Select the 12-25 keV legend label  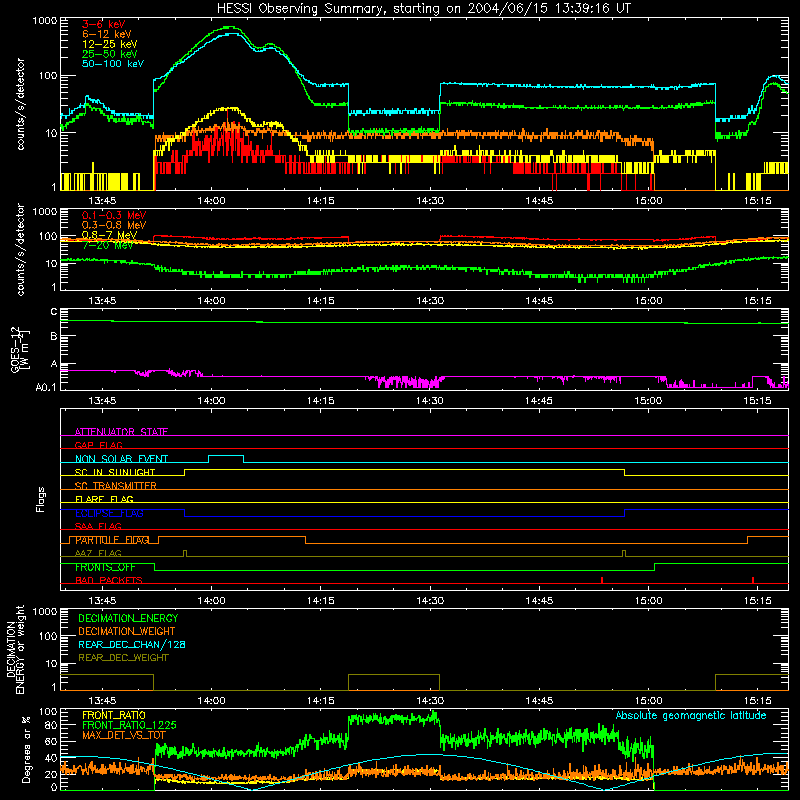point(110,44)
